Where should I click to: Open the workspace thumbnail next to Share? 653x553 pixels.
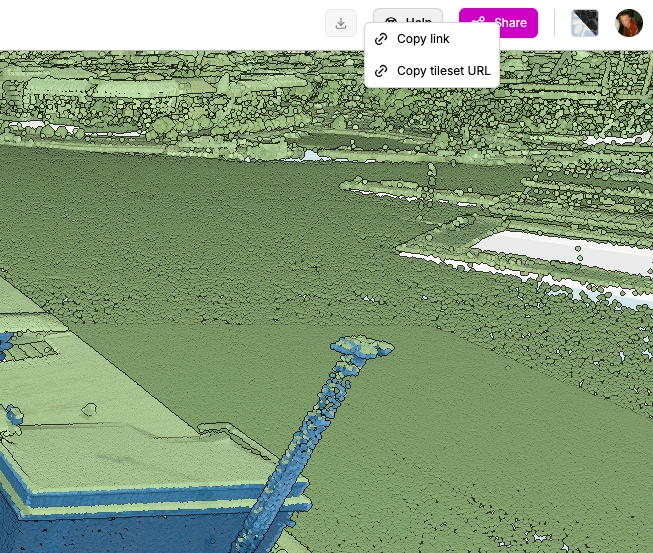(x=584, y=23)
